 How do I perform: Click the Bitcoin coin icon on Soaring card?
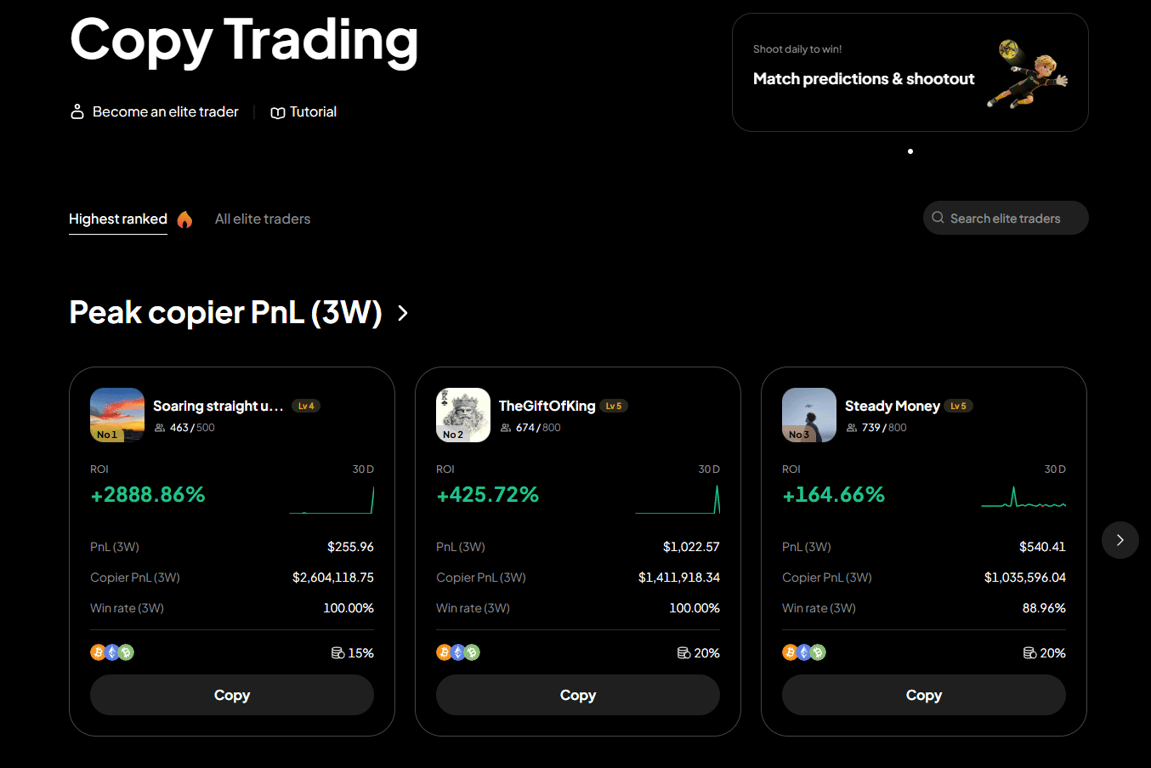97,651
